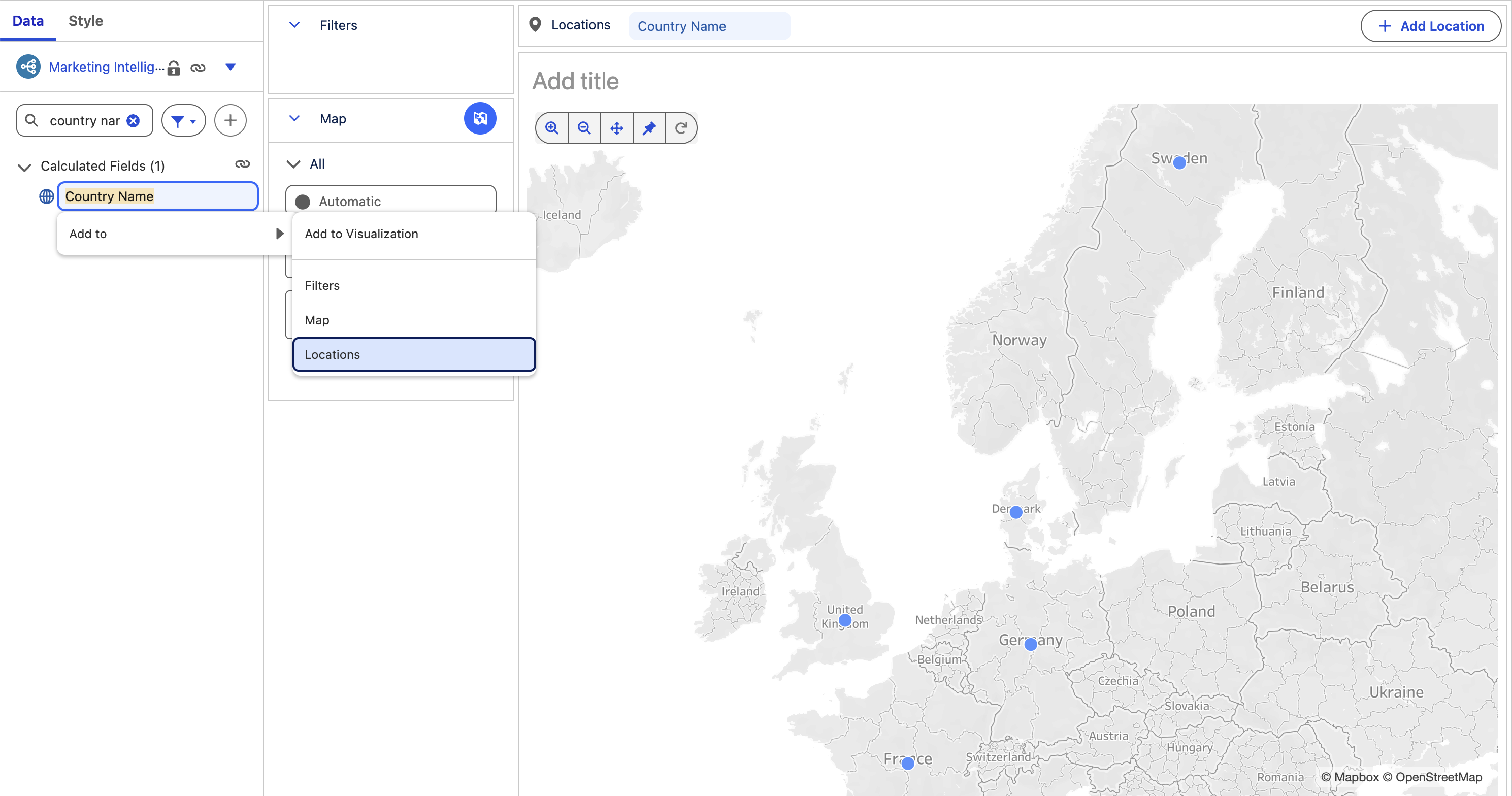The image size is (1512, 796).
Task: Collapse the Filters section chevron
Action: click(294, 25)
